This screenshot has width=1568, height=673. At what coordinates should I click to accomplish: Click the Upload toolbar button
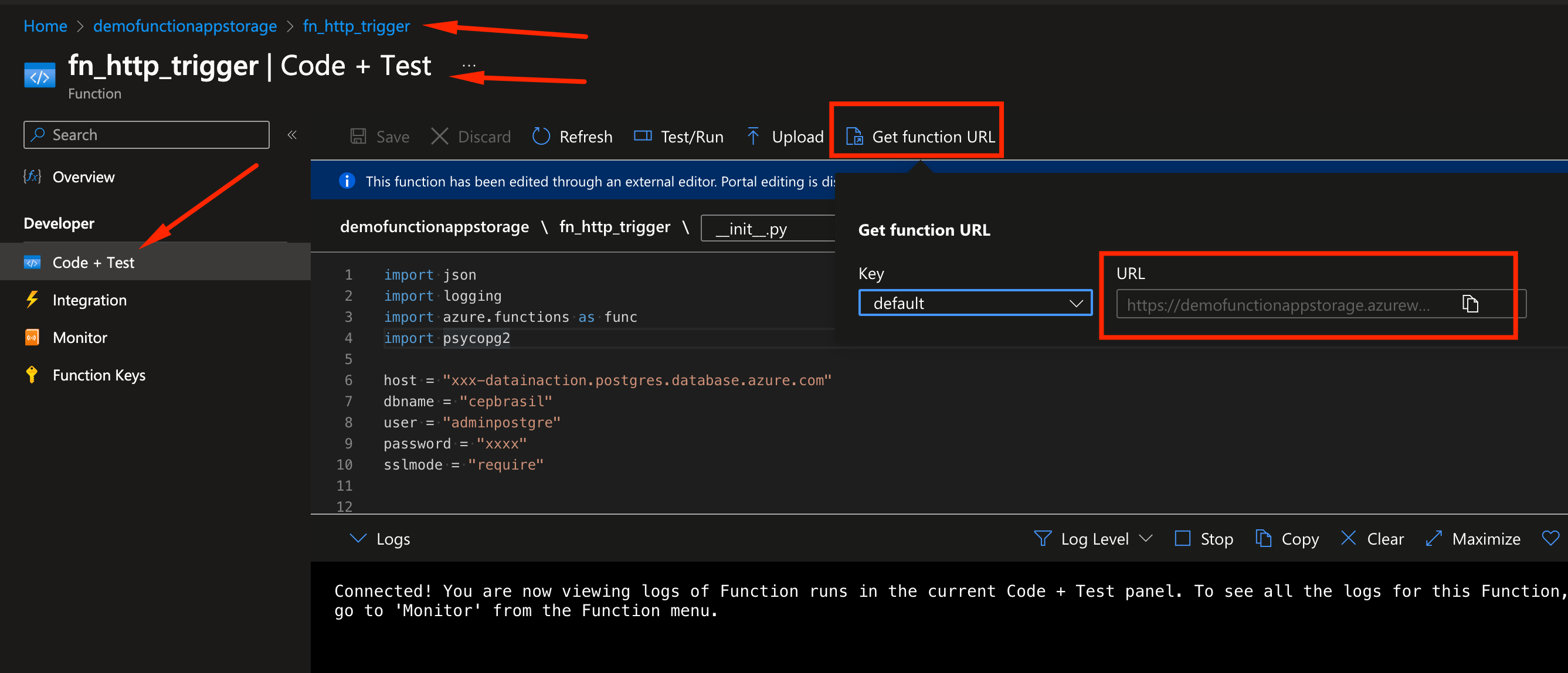coord(785,137)
